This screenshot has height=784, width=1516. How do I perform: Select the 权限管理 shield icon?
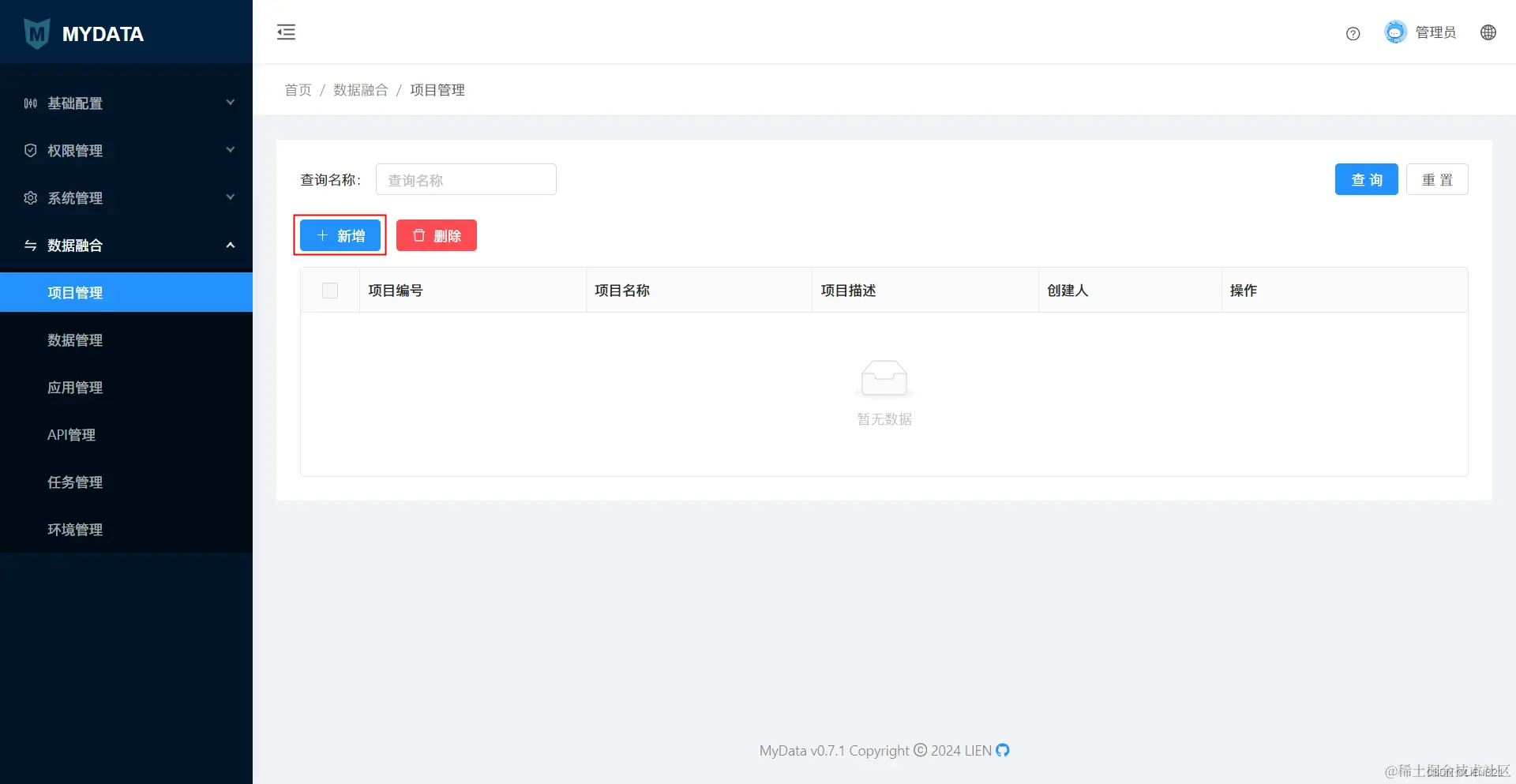tap(29, 150)
